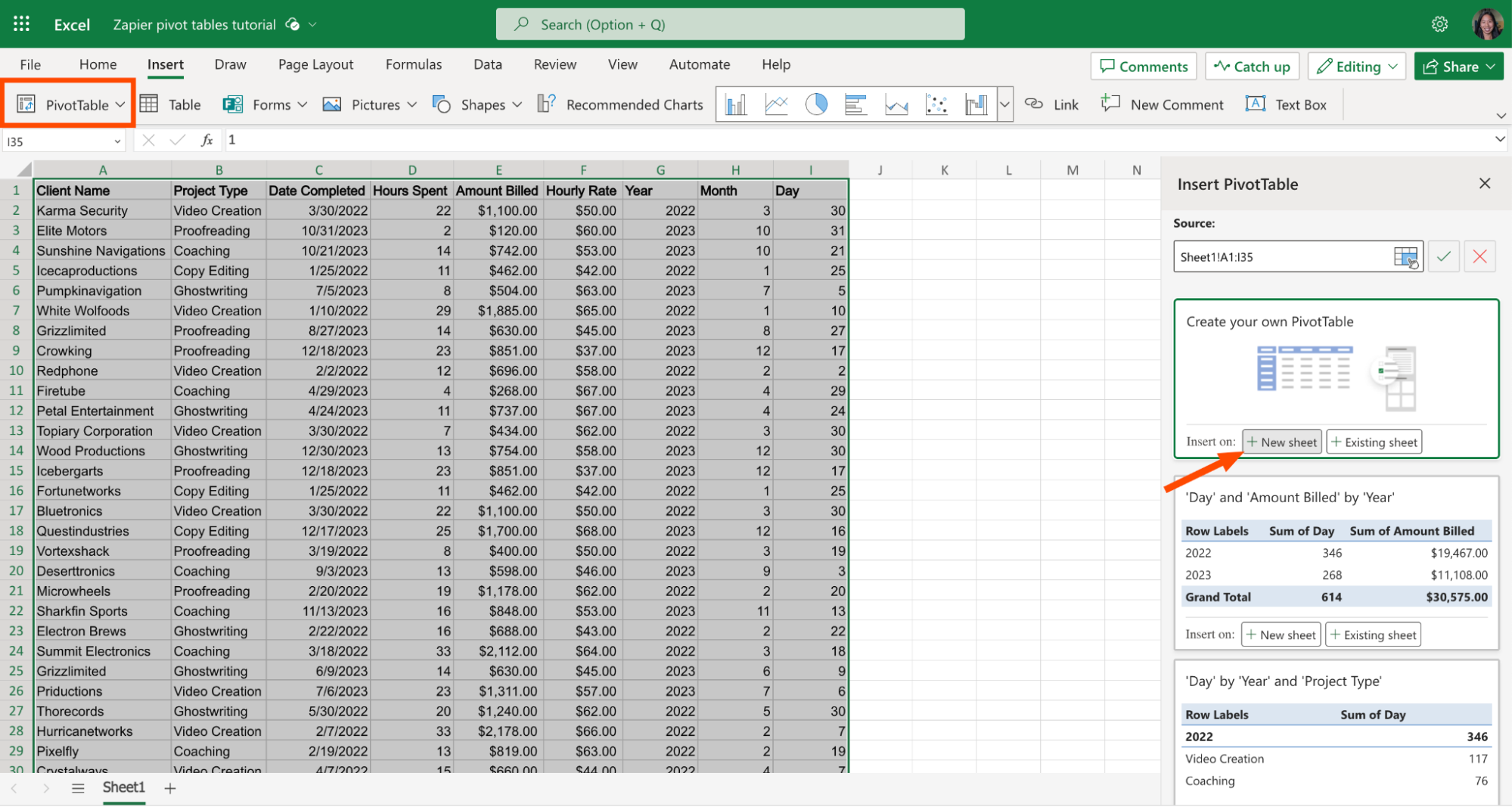Switch to the Automate tab
Viewport: 1512px width, 810px height.
click(700, 64)
